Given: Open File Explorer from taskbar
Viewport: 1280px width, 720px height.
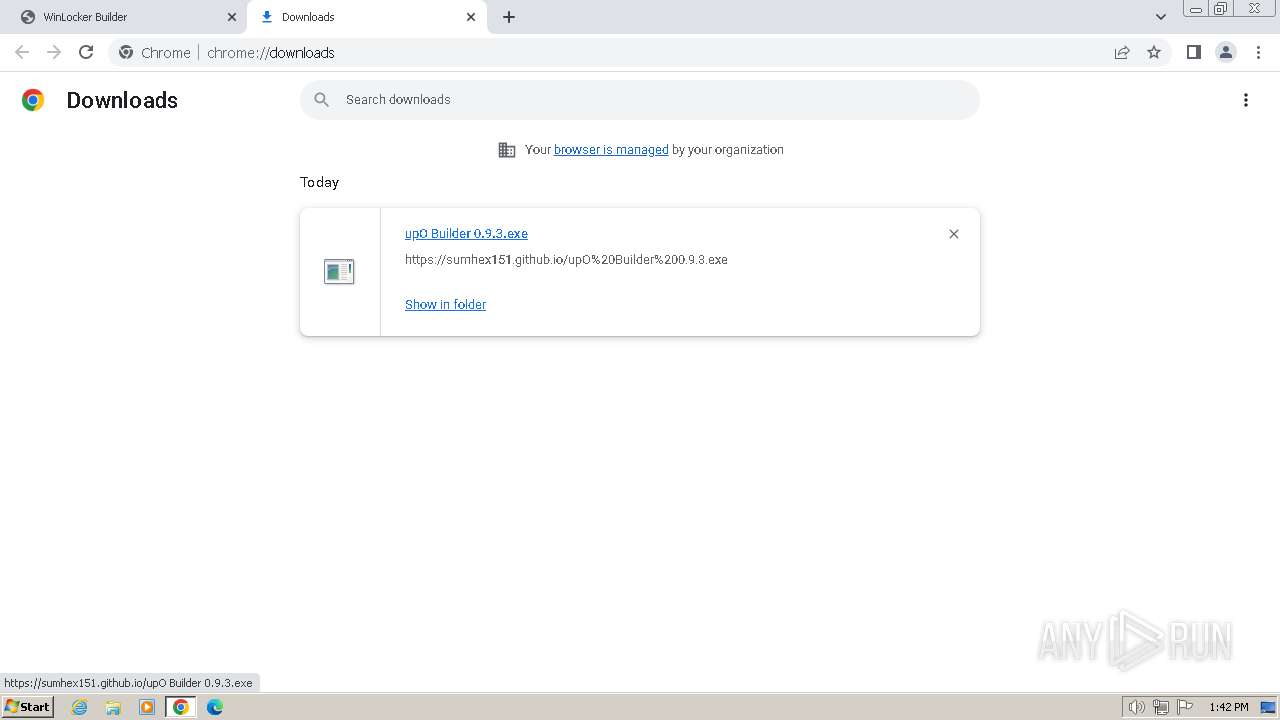Looking at the screenshot, I should pyautogui.click(x=113, y=707).
